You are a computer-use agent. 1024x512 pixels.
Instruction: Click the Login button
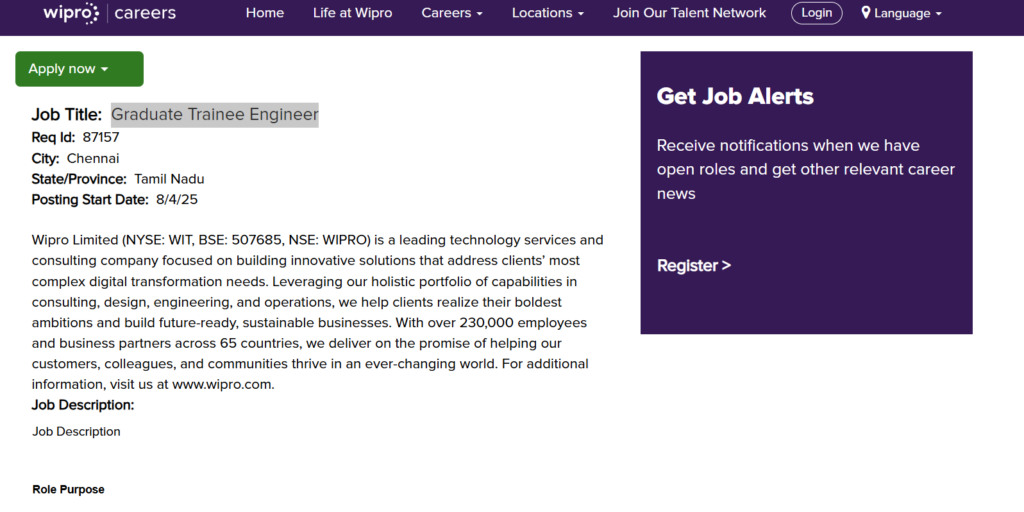pos(816,13)
